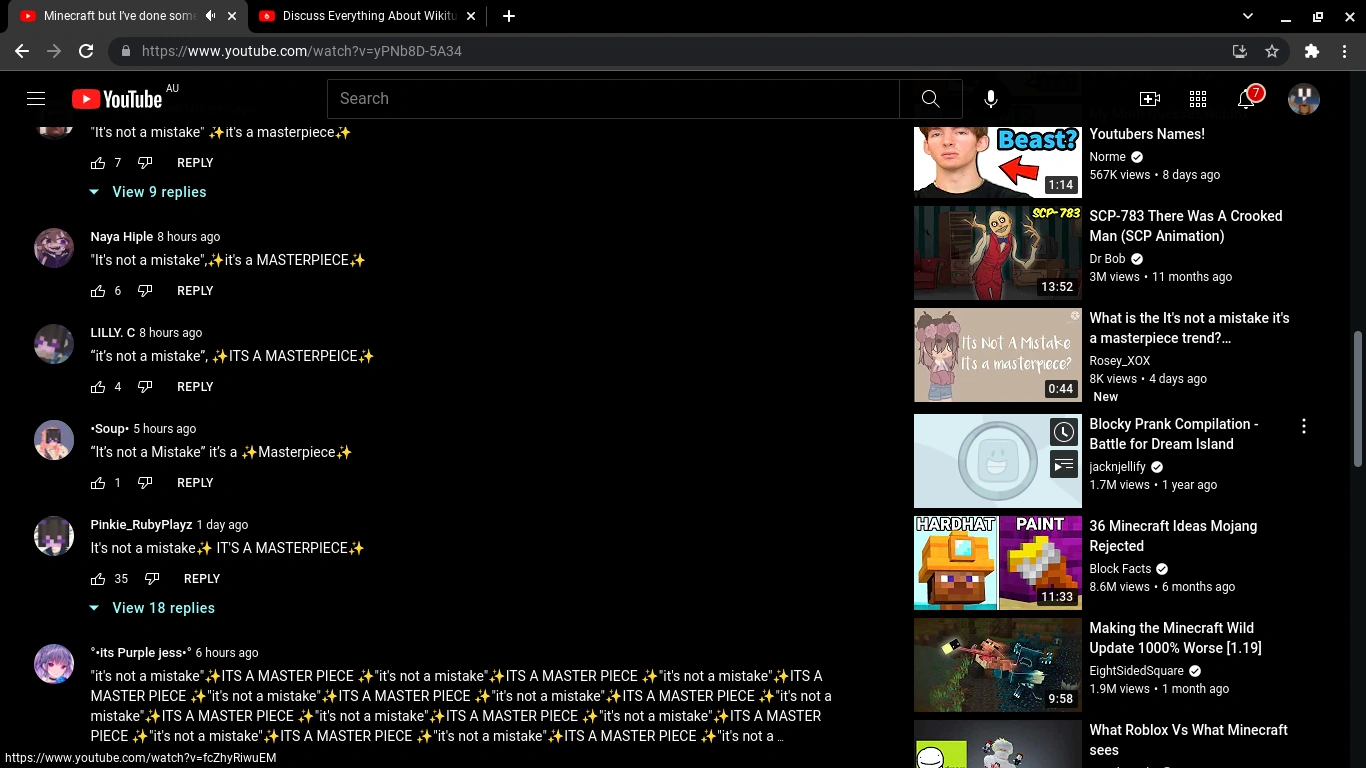This screenshot has height=768, width=1366.
Task: Open browser extensions puzzle icon
Action: click(x=1312, y=51)
